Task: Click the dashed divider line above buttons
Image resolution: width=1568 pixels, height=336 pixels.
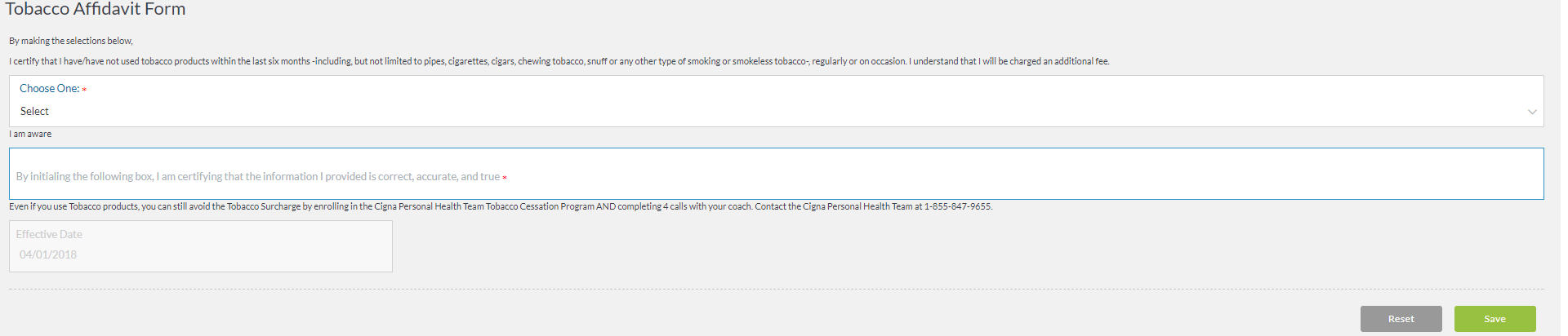Action: 776,290
